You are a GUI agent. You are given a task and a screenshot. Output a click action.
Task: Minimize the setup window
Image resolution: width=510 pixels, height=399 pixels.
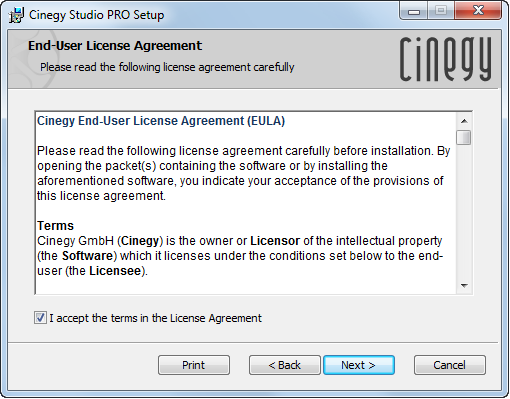pos(414,12)
